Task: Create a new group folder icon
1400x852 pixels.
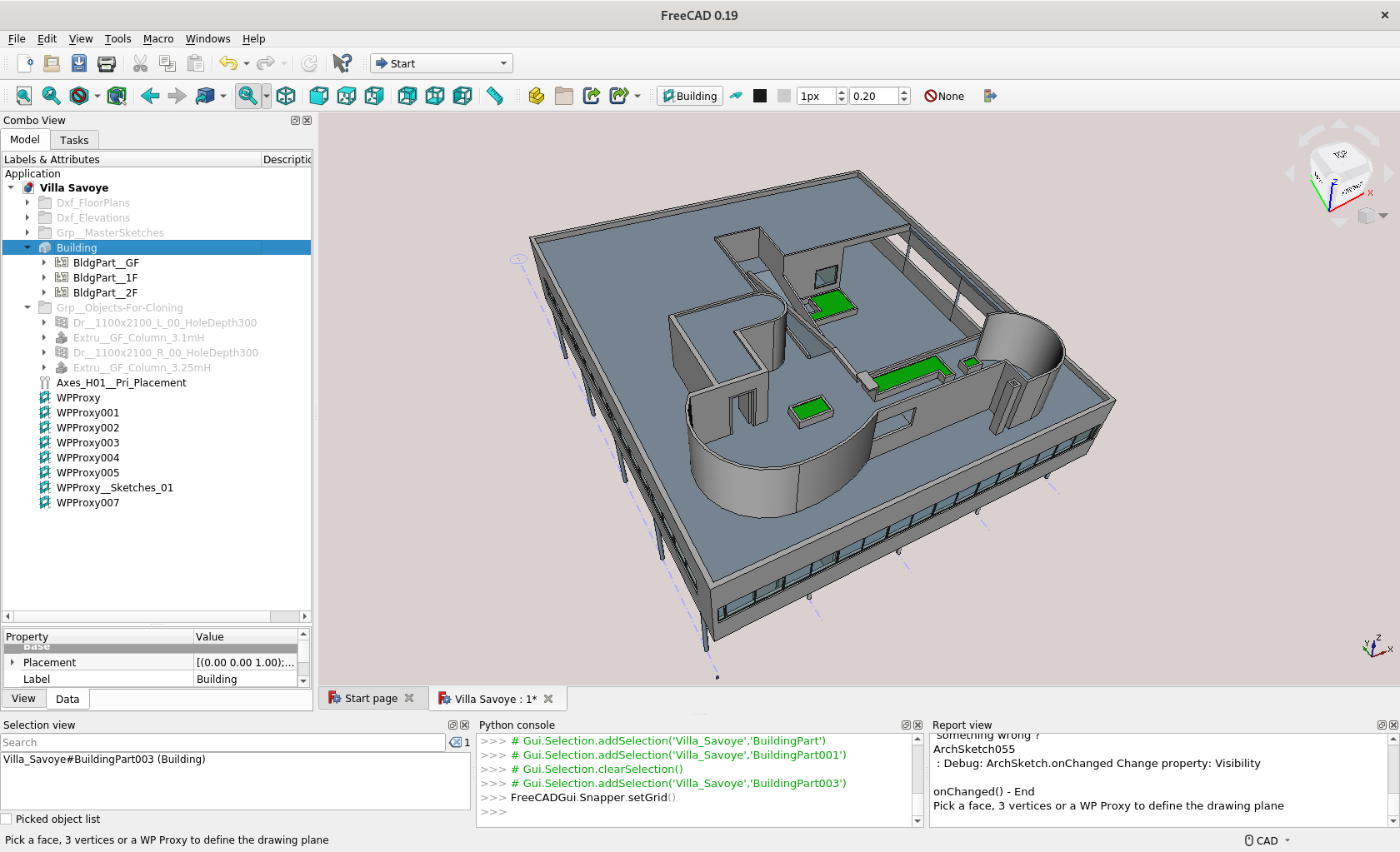Action: tap(564, 96)
